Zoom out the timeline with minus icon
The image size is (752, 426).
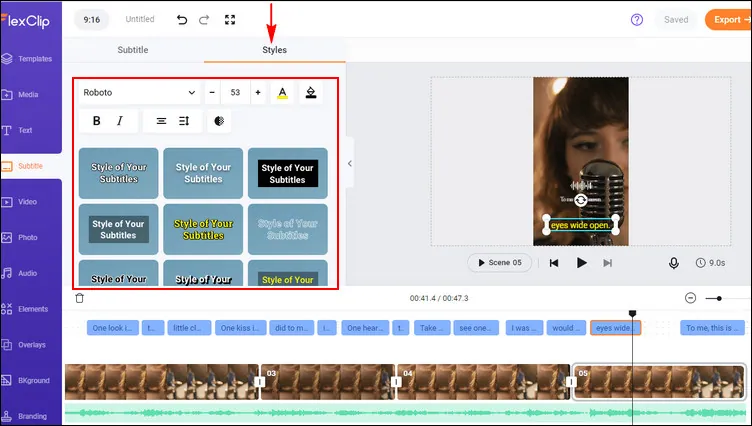(690, 298)
